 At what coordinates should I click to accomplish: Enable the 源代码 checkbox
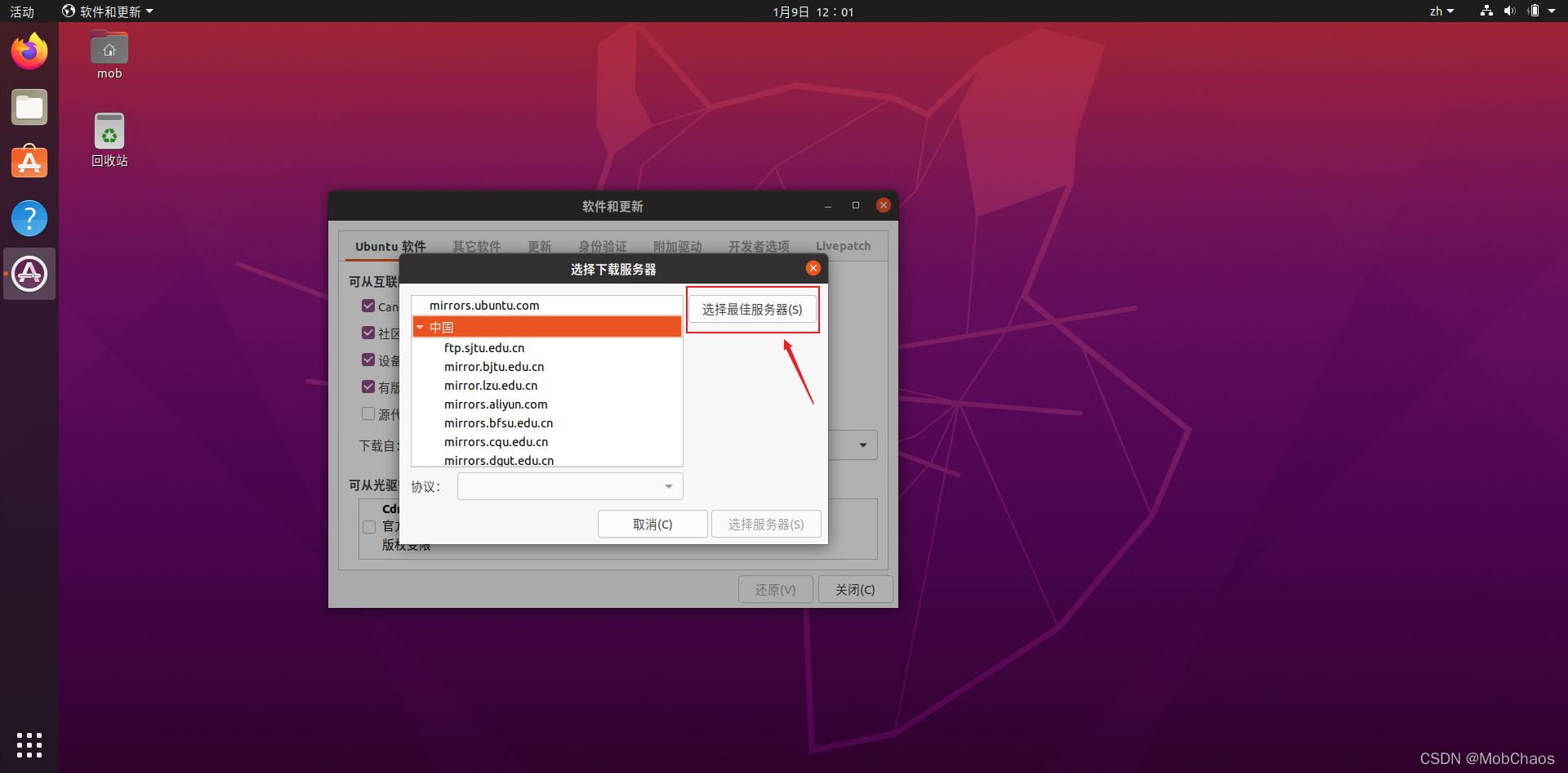coord(368,413)
